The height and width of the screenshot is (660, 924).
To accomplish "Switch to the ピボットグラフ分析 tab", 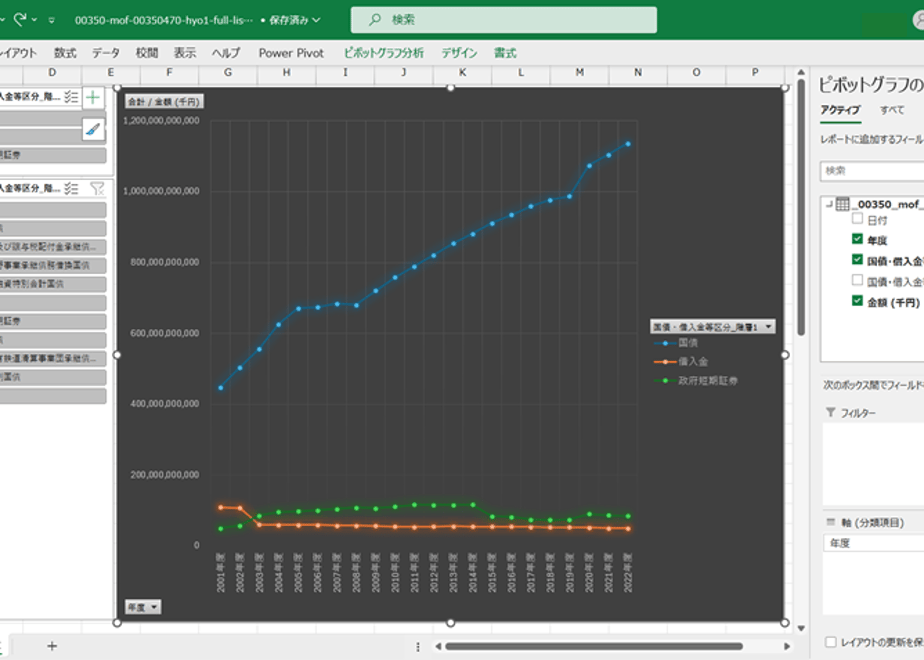I will coord(384,53).
